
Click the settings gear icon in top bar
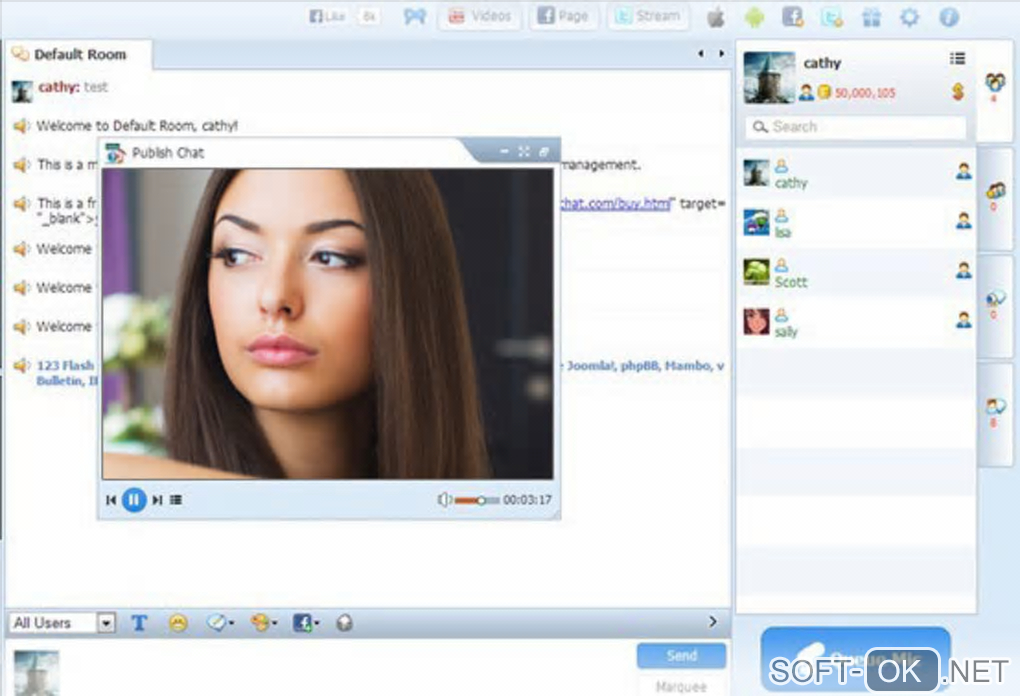(909, 17)
